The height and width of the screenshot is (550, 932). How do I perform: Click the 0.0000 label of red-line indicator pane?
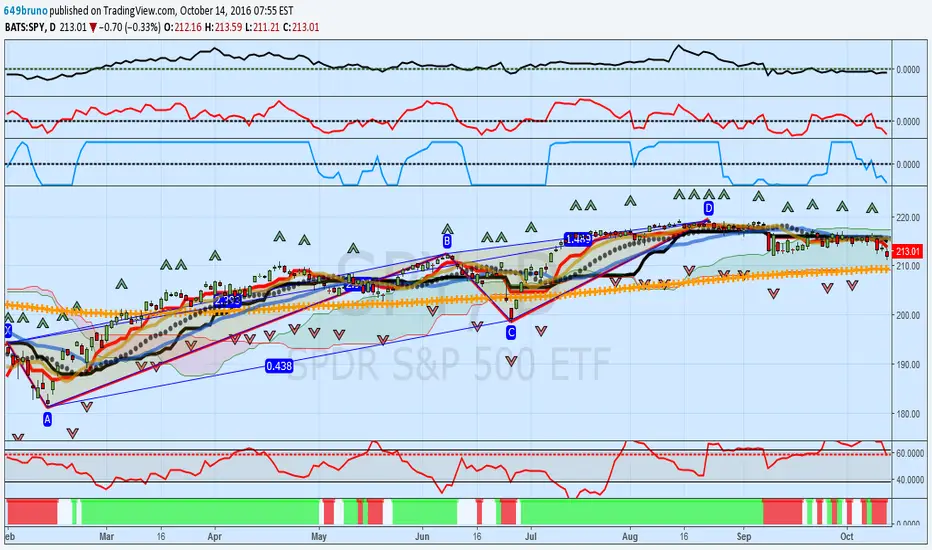pyautogui.click(x=908, y=121)
